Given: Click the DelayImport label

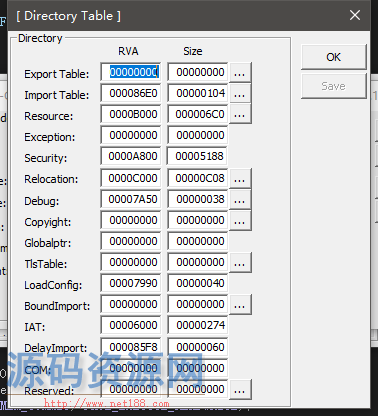Looking at the screenshot, I should tap(56, 348).
